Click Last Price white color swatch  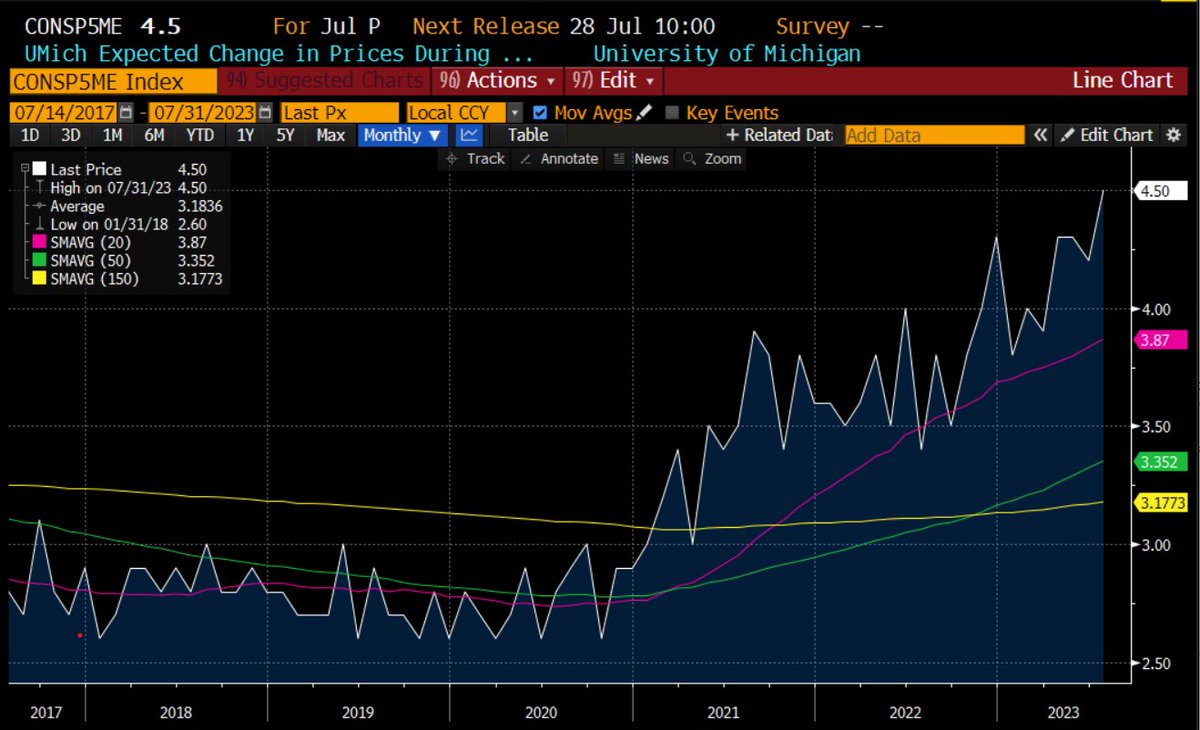pos(38,170)
